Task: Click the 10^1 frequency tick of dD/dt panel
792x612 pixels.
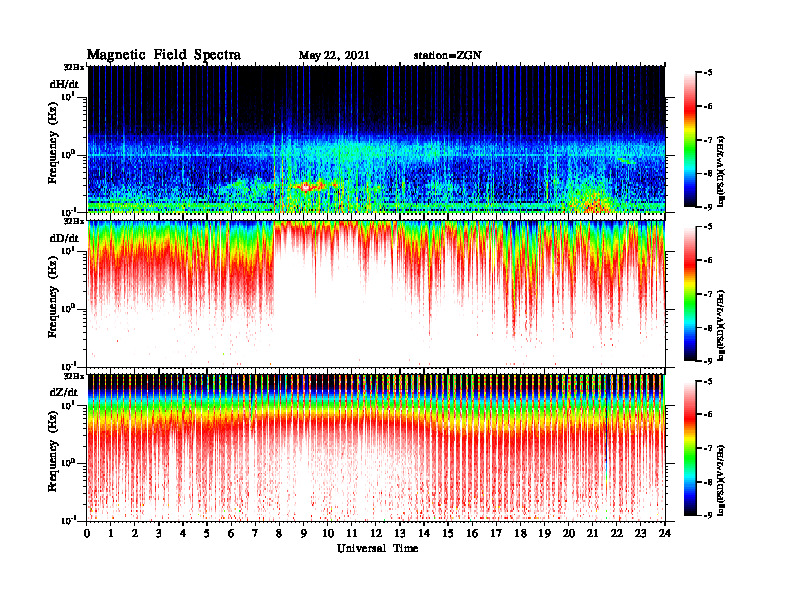Action: click(68, 250)
